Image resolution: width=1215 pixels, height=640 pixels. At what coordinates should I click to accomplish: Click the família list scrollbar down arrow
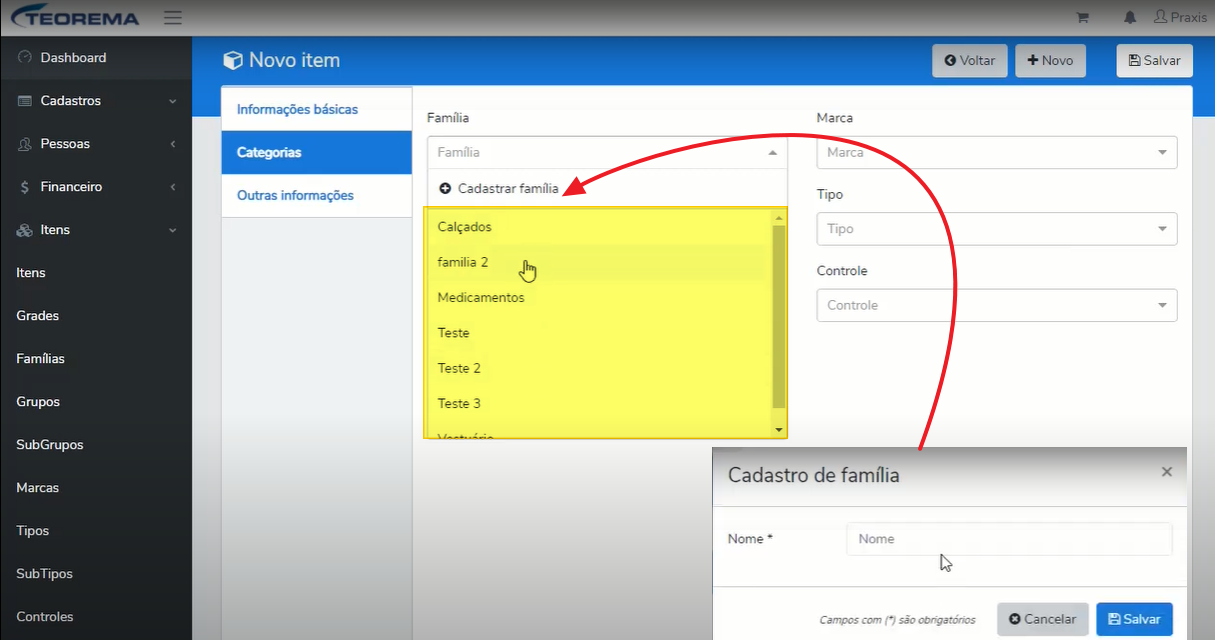[x=779, y=429]
